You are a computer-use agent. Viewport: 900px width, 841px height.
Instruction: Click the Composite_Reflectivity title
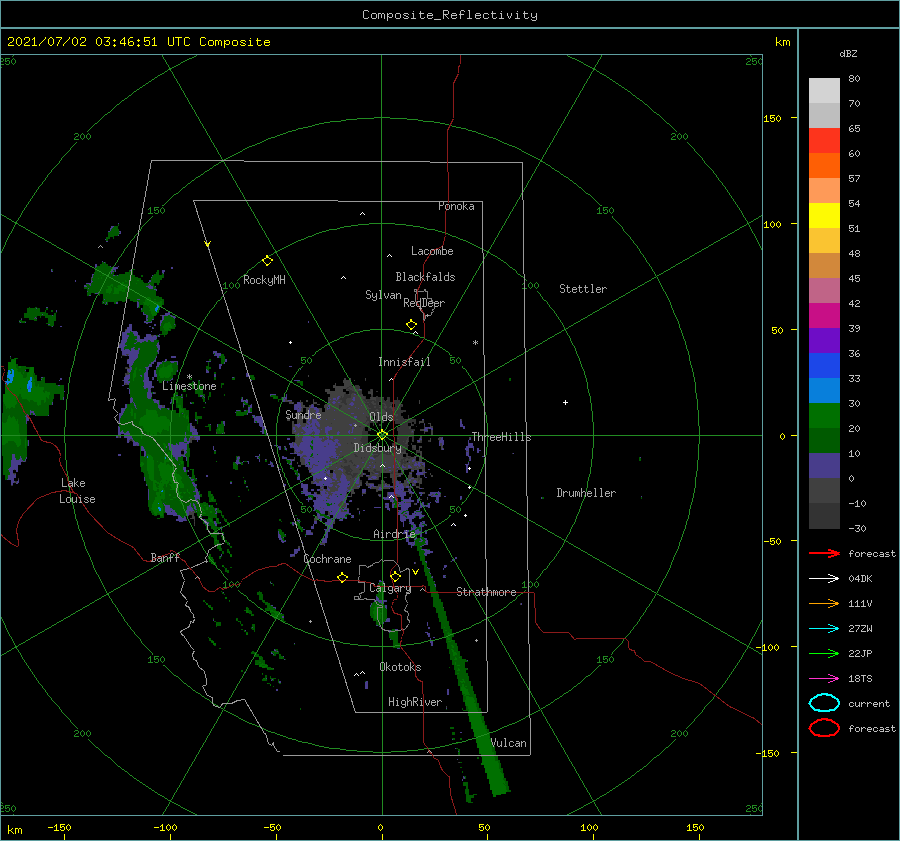point(450,15)
